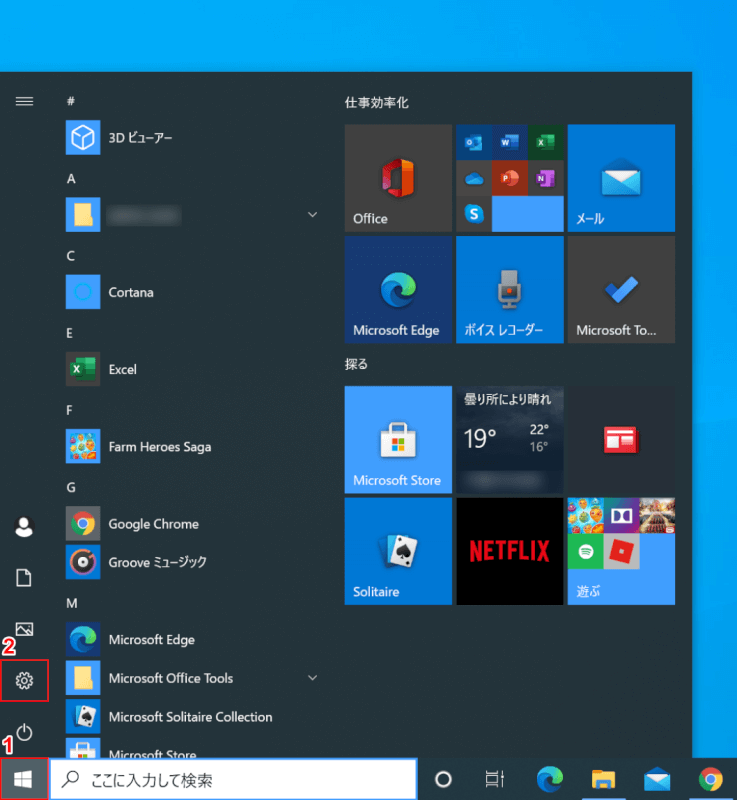Open Groove ミュージック from the app list
737x800 pixels.
pyautogui.click(x=157, y=562)
